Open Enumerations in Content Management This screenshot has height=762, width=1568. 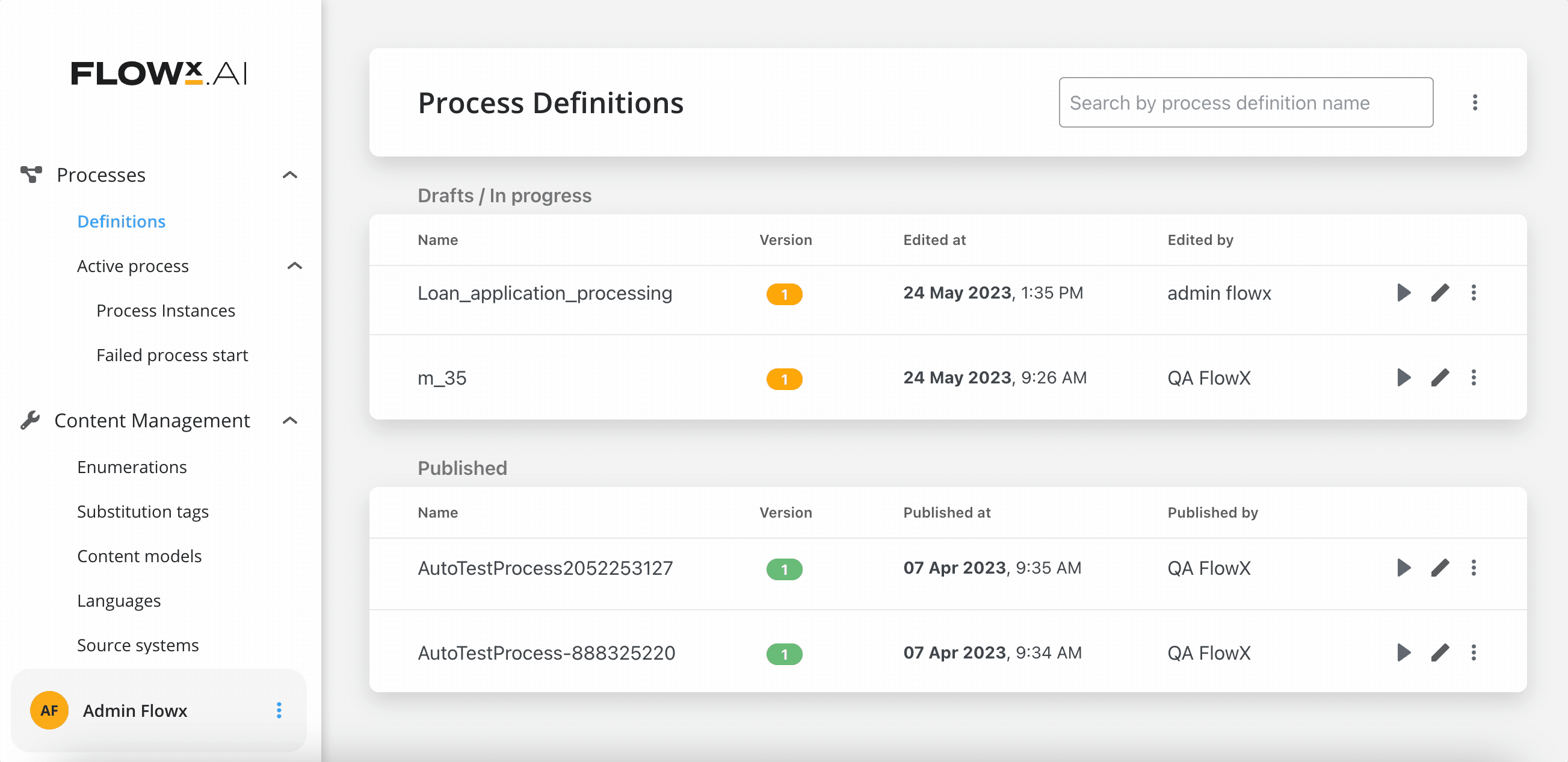[132, 467]
